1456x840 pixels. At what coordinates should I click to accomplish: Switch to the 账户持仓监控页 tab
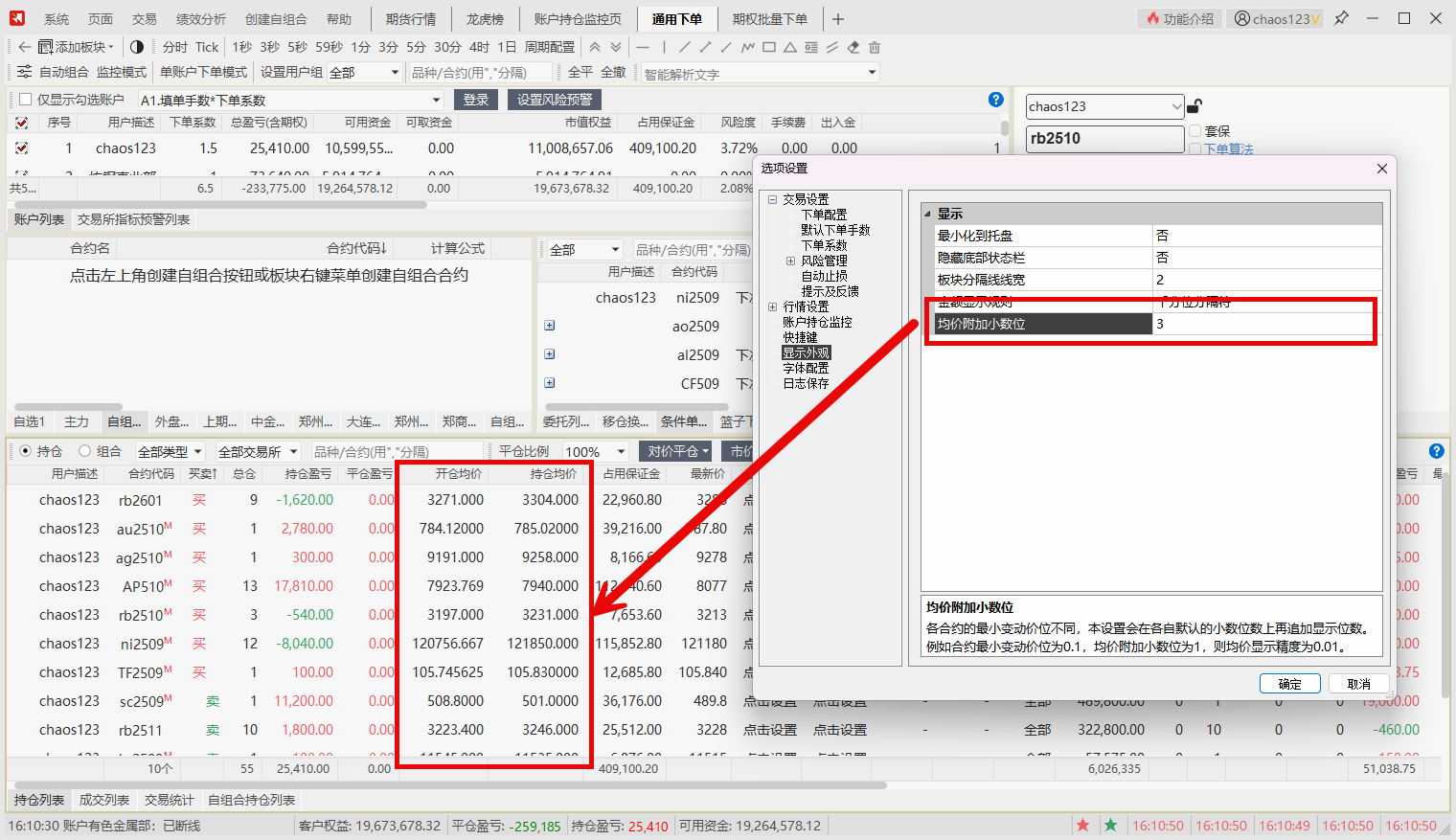tap(578, 19)
